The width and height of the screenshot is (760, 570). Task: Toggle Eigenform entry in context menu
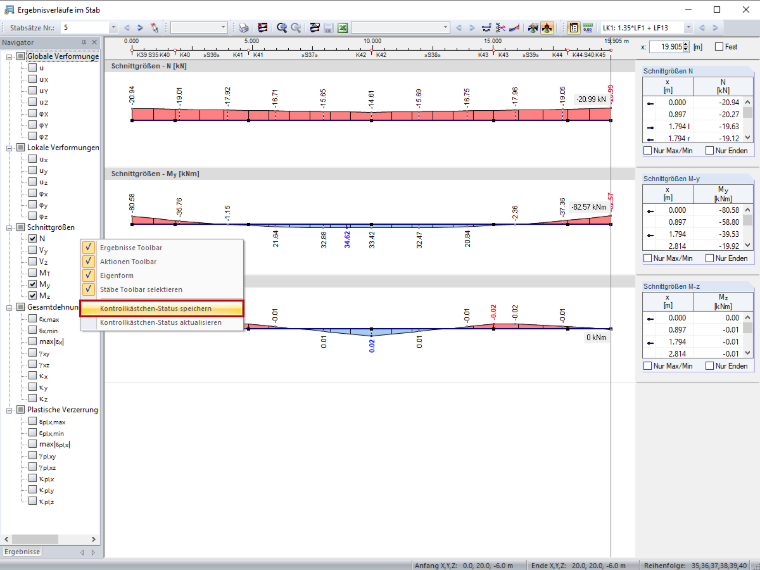(162, 275)
